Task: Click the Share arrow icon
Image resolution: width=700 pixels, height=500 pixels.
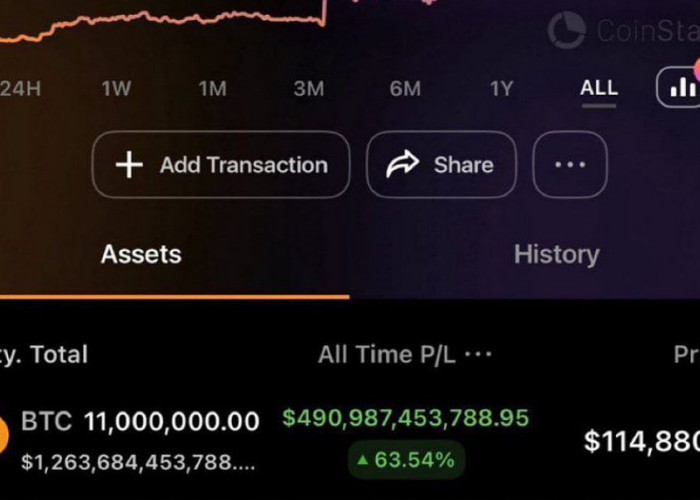Action: (x=402, y=165)
